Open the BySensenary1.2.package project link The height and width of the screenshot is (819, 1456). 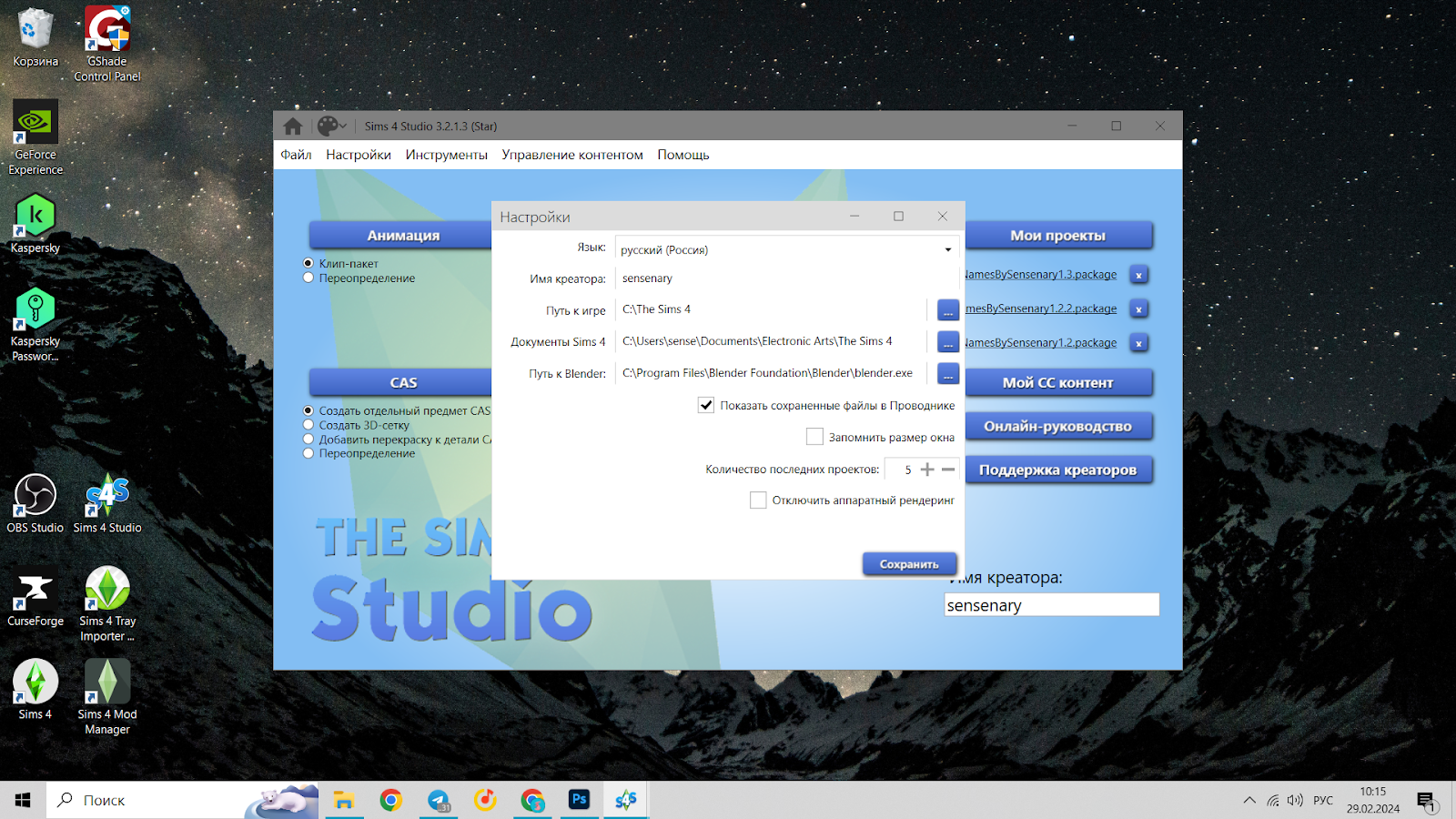pyautogui.click(x=1041, y=343)
